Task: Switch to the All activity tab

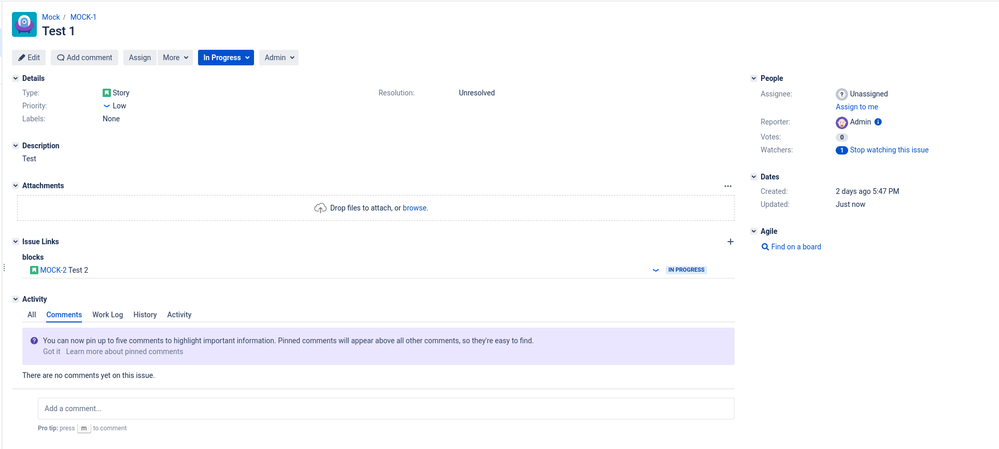Action: tap(32, 315)
